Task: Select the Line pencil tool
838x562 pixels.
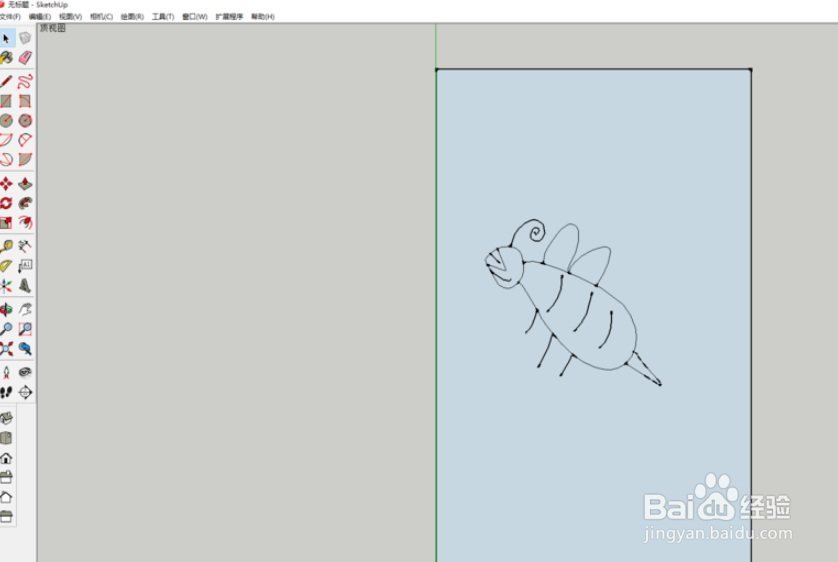Action: pos(6,82)
